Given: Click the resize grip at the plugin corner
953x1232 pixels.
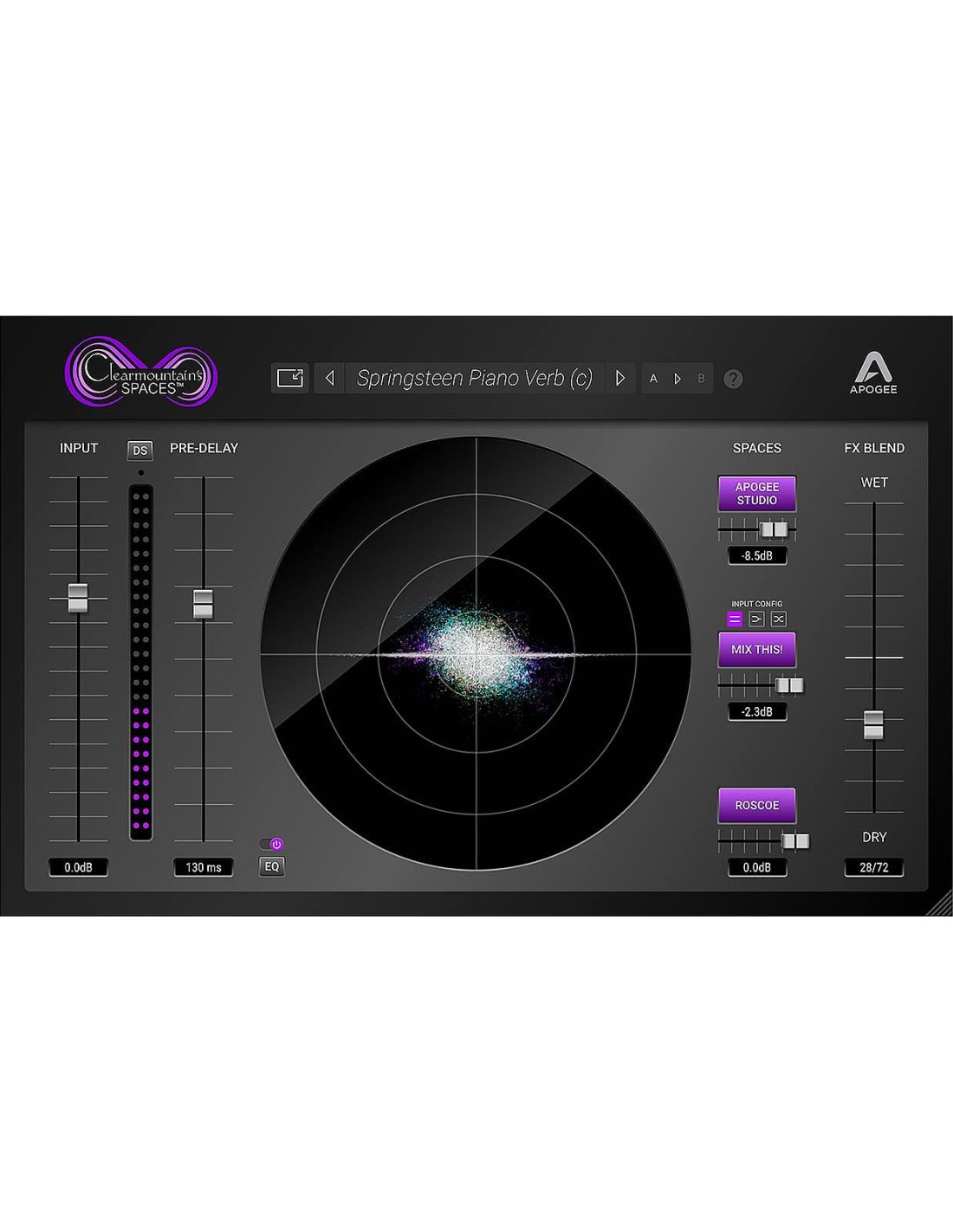Looking at the screenshot, I should pos(941,904).
